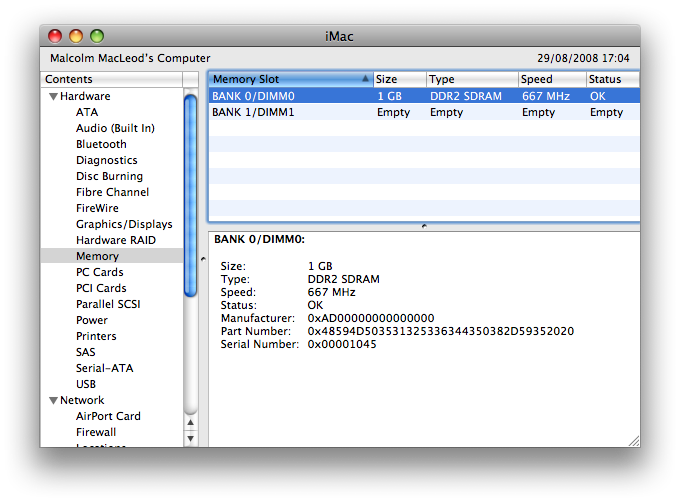
Task: Click the Hardware category label
Action: [85, 96]
